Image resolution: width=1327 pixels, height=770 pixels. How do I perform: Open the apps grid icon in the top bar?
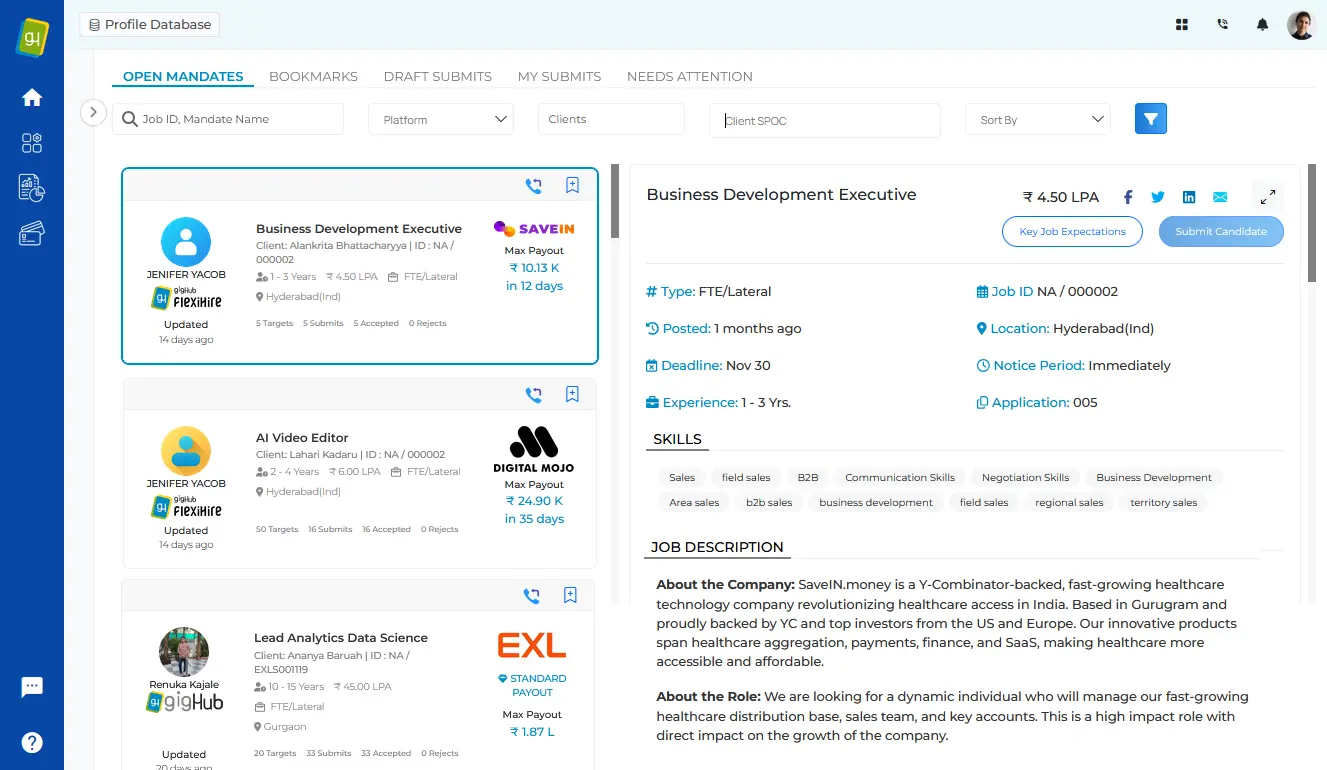pos(1182,25)
